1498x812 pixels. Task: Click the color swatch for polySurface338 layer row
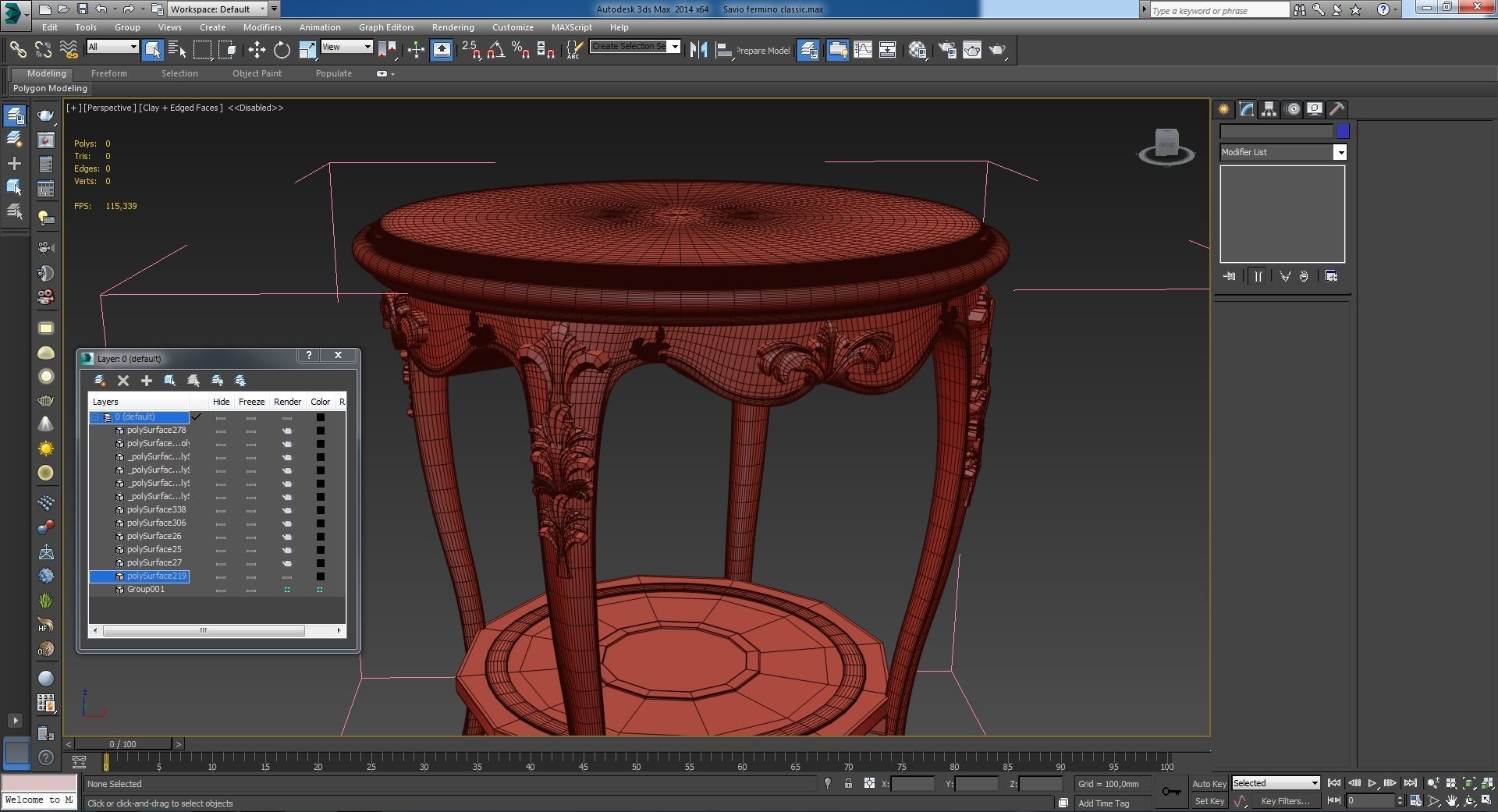pyautogui.click(x=320, y=510)
